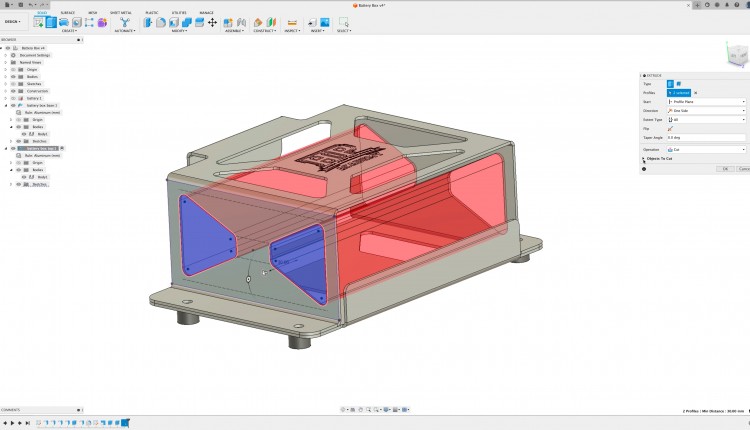
Task: Open the Automate tool icon
Action: pyautogui.click(x=125, y=22)
